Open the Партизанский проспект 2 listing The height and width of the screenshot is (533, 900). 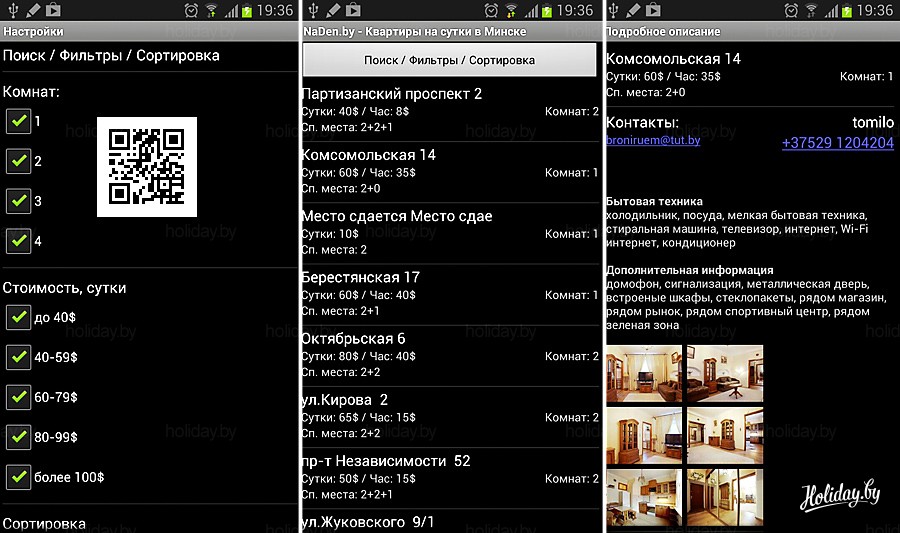coord(450,110)
